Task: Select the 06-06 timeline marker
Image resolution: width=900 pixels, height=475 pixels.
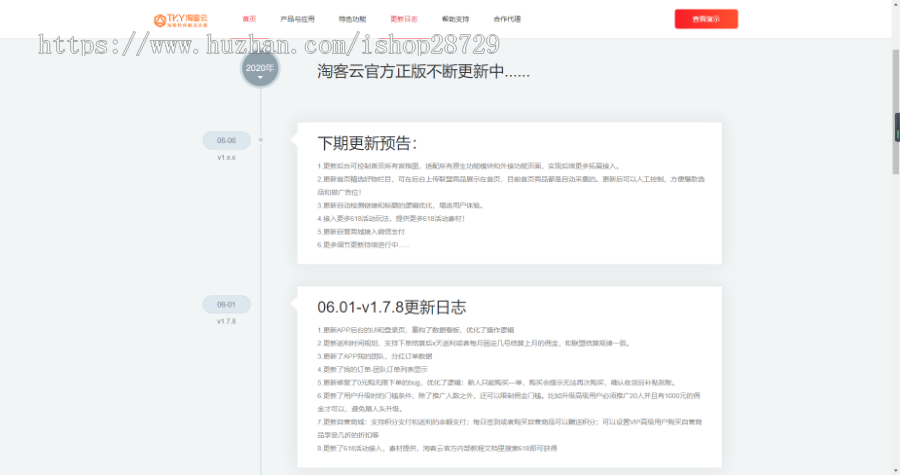Action: pyautogui.click(x=226, y=141)
